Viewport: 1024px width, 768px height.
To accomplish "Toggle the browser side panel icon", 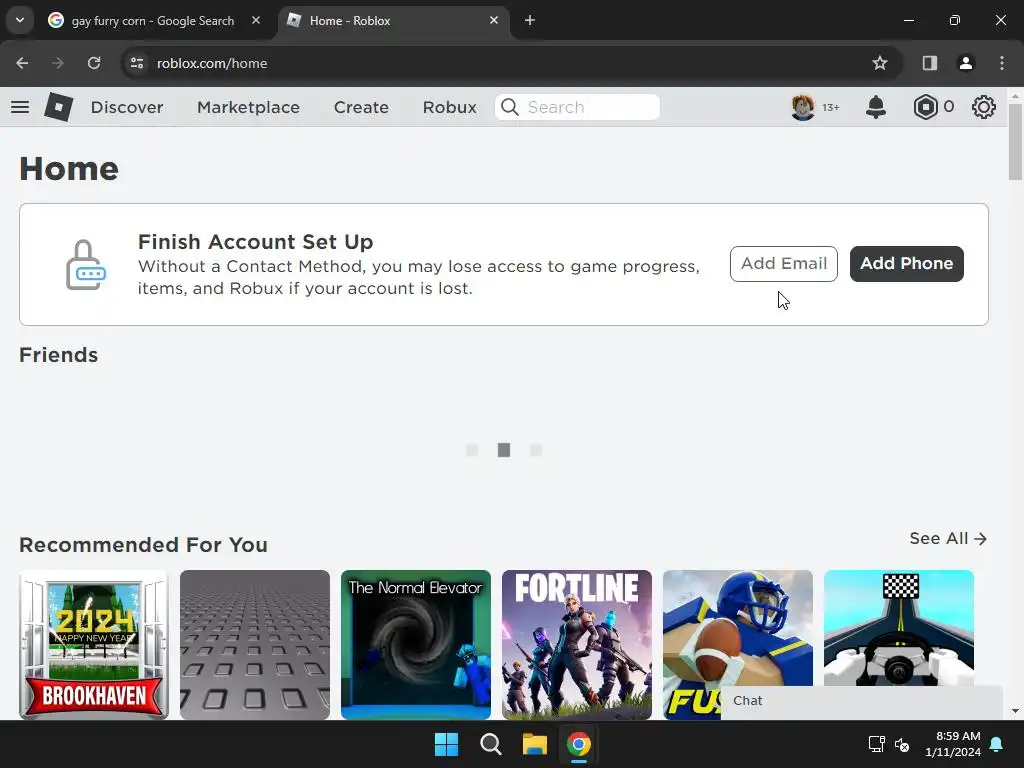I will click(x=929, y=63).
